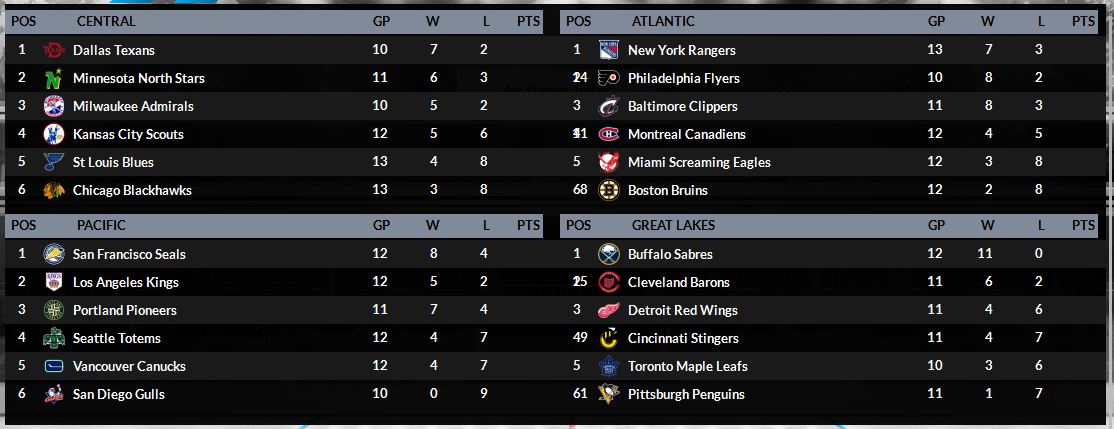Sort Great Lakes table by GP
The width and height of the screenshot is (1114, 429).
pyautogui.click(x=936, y=225)
